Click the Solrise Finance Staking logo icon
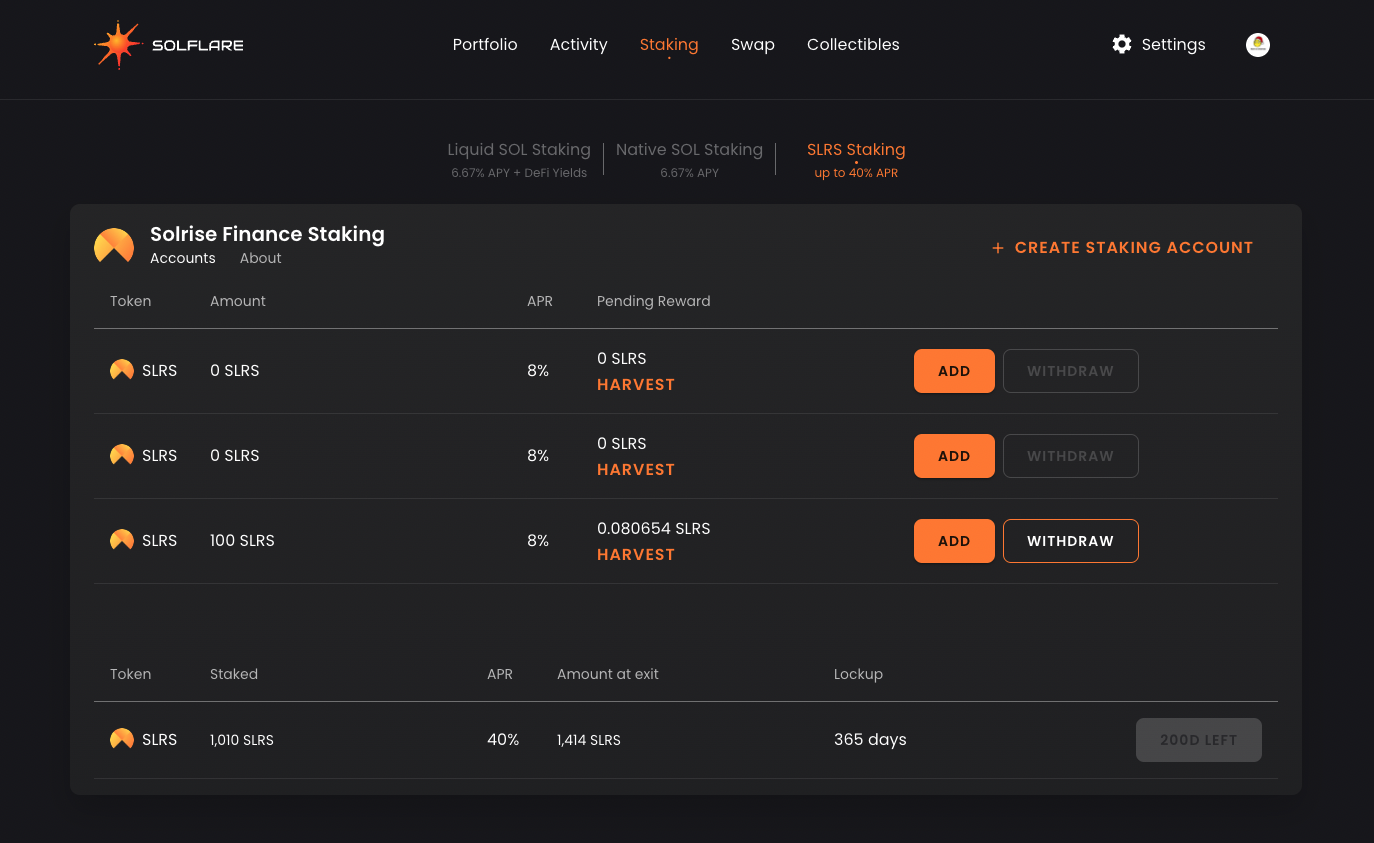Image resolution: width=1374 pixels, height=843 pixels. pos(114,246)
